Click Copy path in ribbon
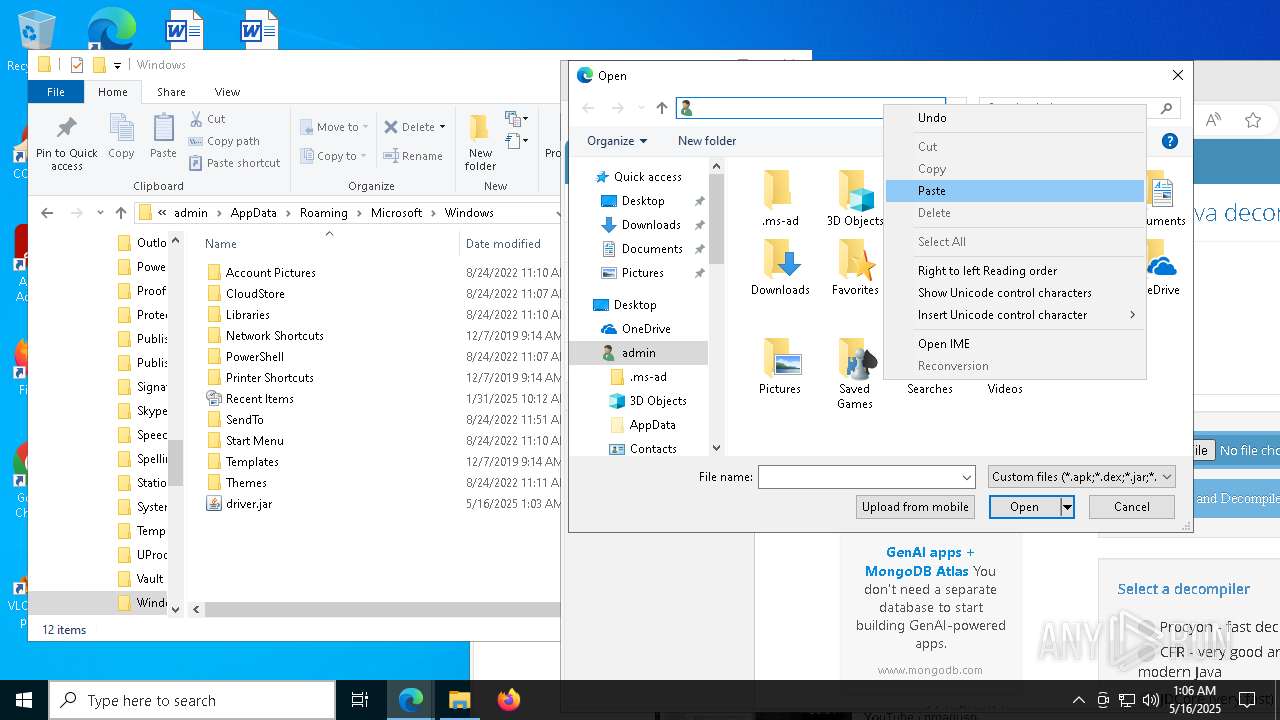This screenshot has width=1280, height=720. pyautogui.click(x=225, y=141)
